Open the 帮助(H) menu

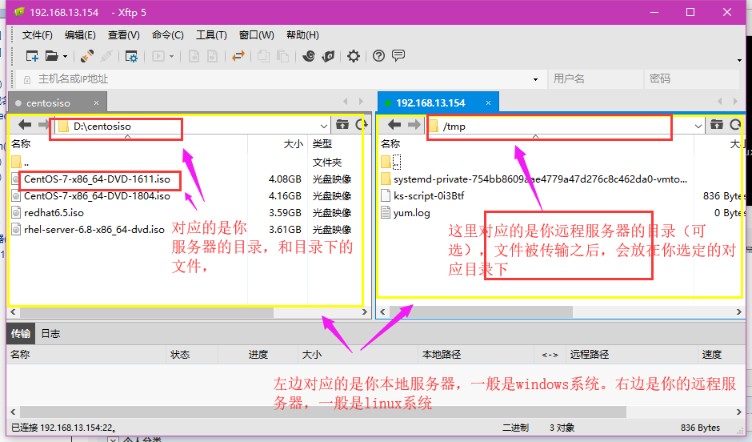[303, 35]
